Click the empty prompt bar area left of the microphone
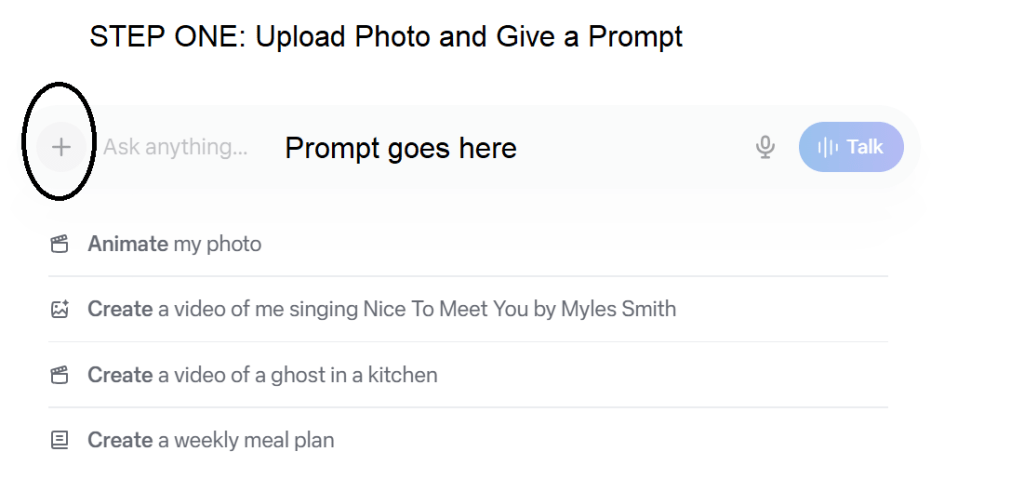 coord(640,147)
